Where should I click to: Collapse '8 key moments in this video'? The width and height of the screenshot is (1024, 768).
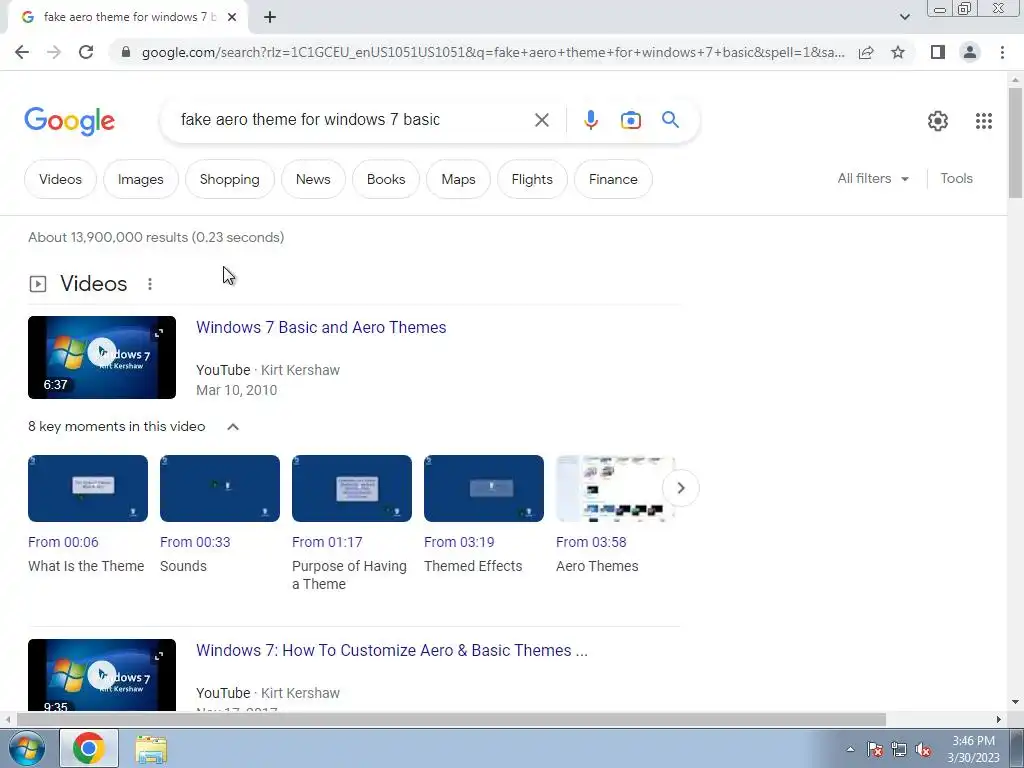point(232,426)
